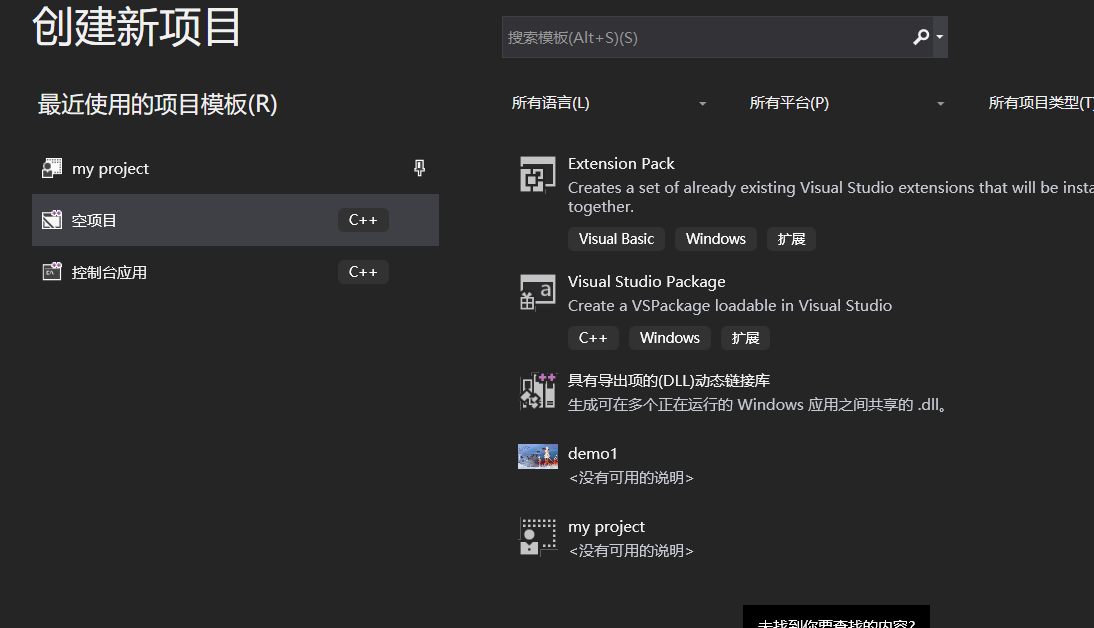Click the 扩展 tag under Visual Studio Package
Viewport: 1094px width, 628px height.
click(x=745, y=338)
